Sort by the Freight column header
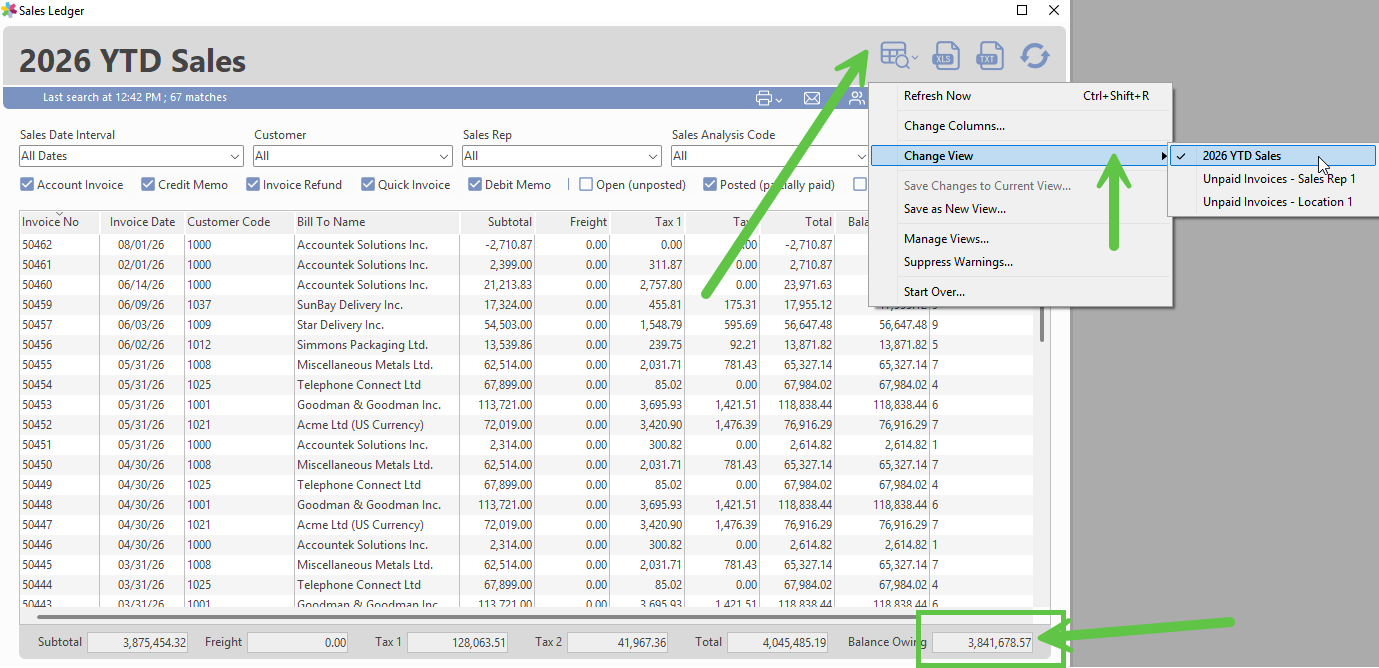Image resolution: width=1379 pixels, height=668 pixels. 573,222
